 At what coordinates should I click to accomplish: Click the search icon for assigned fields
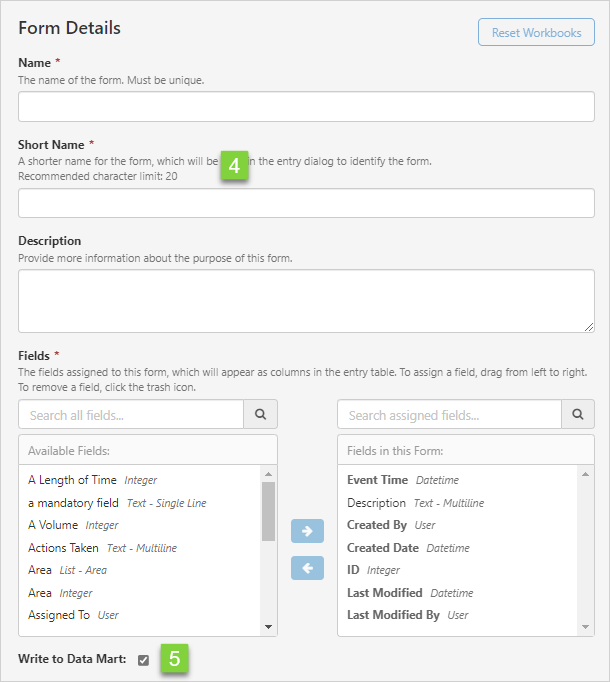(578, 414)
